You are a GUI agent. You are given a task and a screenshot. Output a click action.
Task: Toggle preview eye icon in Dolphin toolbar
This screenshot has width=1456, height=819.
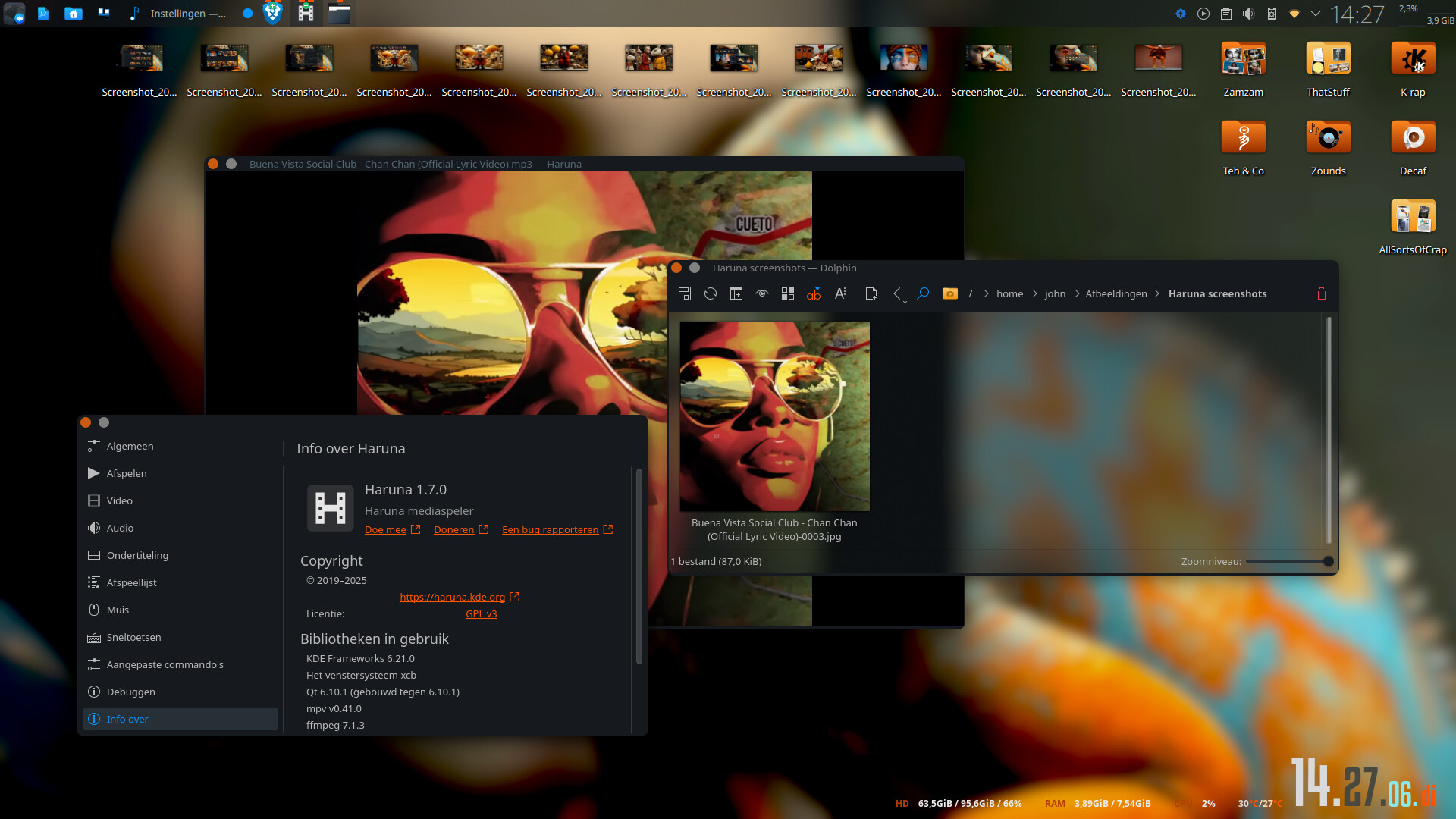[762, 293]
